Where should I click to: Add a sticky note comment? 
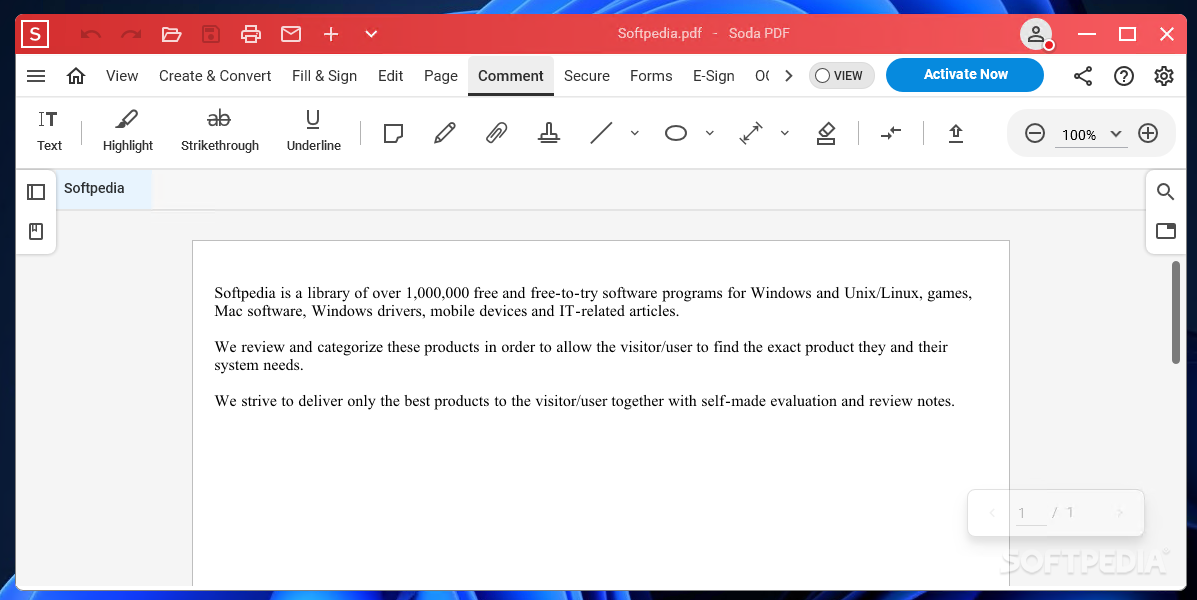coord(393,134)
